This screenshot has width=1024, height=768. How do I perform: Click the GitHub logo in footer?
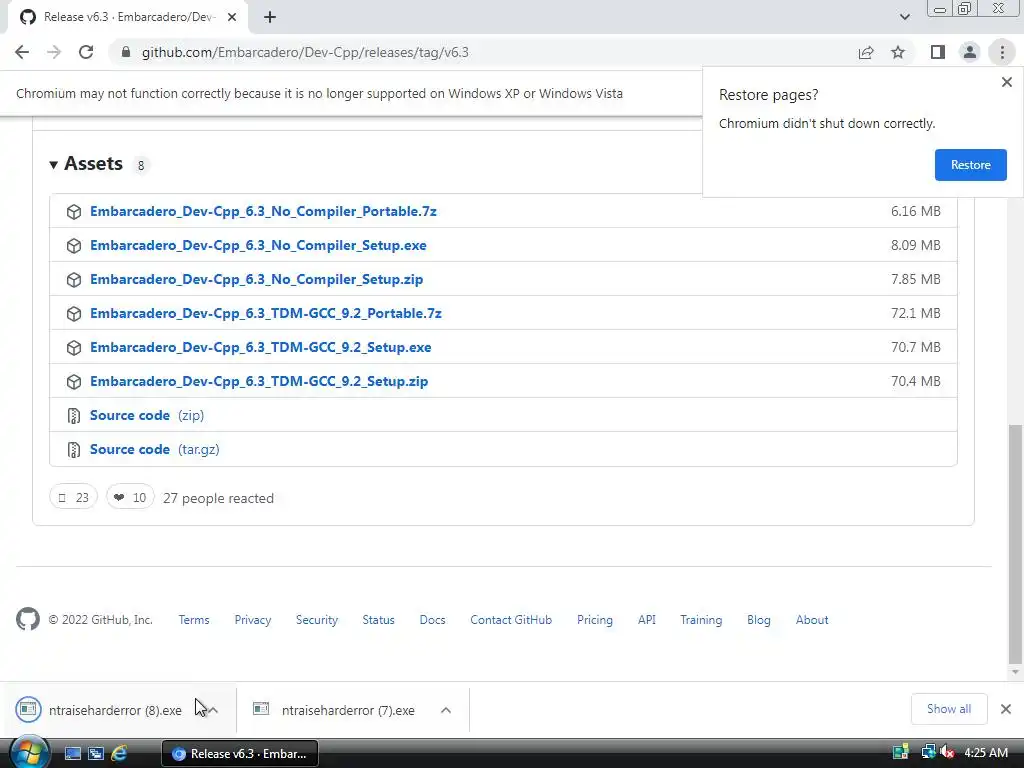click(28, 619)
